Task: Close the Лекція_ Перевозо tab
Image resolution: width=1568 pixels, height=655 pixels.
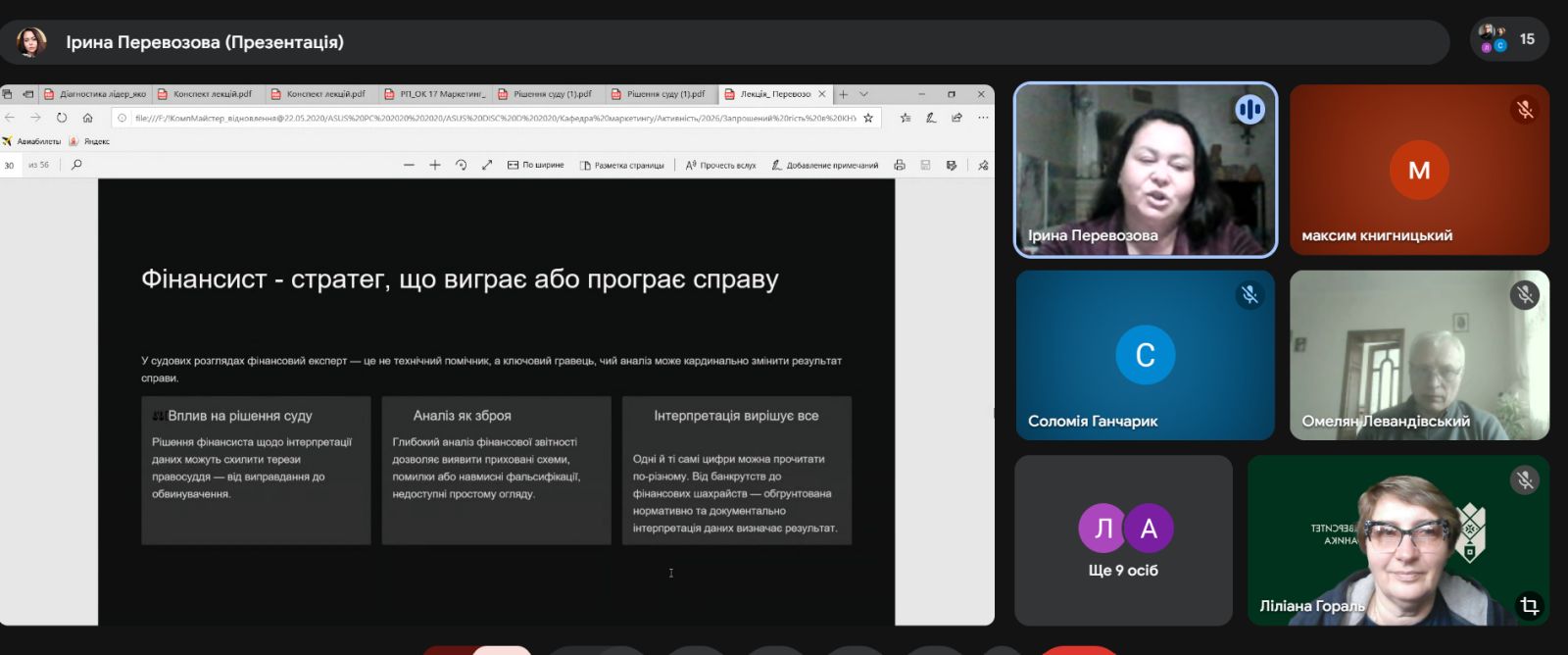Action: pos(822,94)
